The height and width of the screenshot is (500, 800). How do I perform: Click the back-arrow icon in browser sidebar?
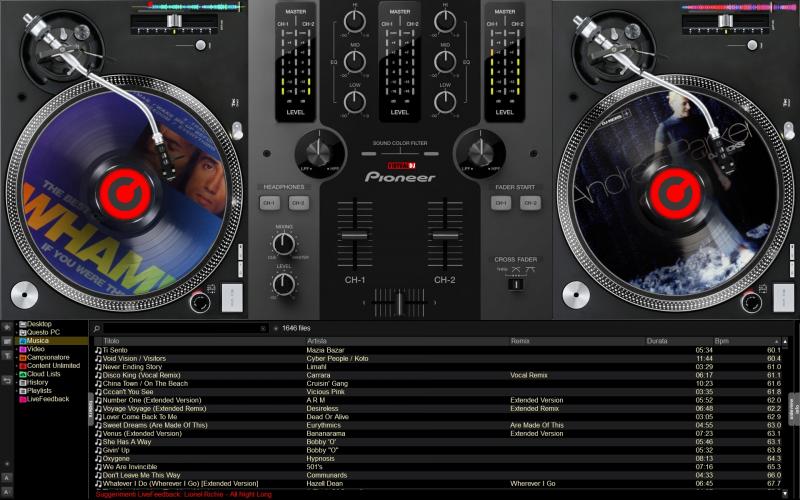coord(7,380)
